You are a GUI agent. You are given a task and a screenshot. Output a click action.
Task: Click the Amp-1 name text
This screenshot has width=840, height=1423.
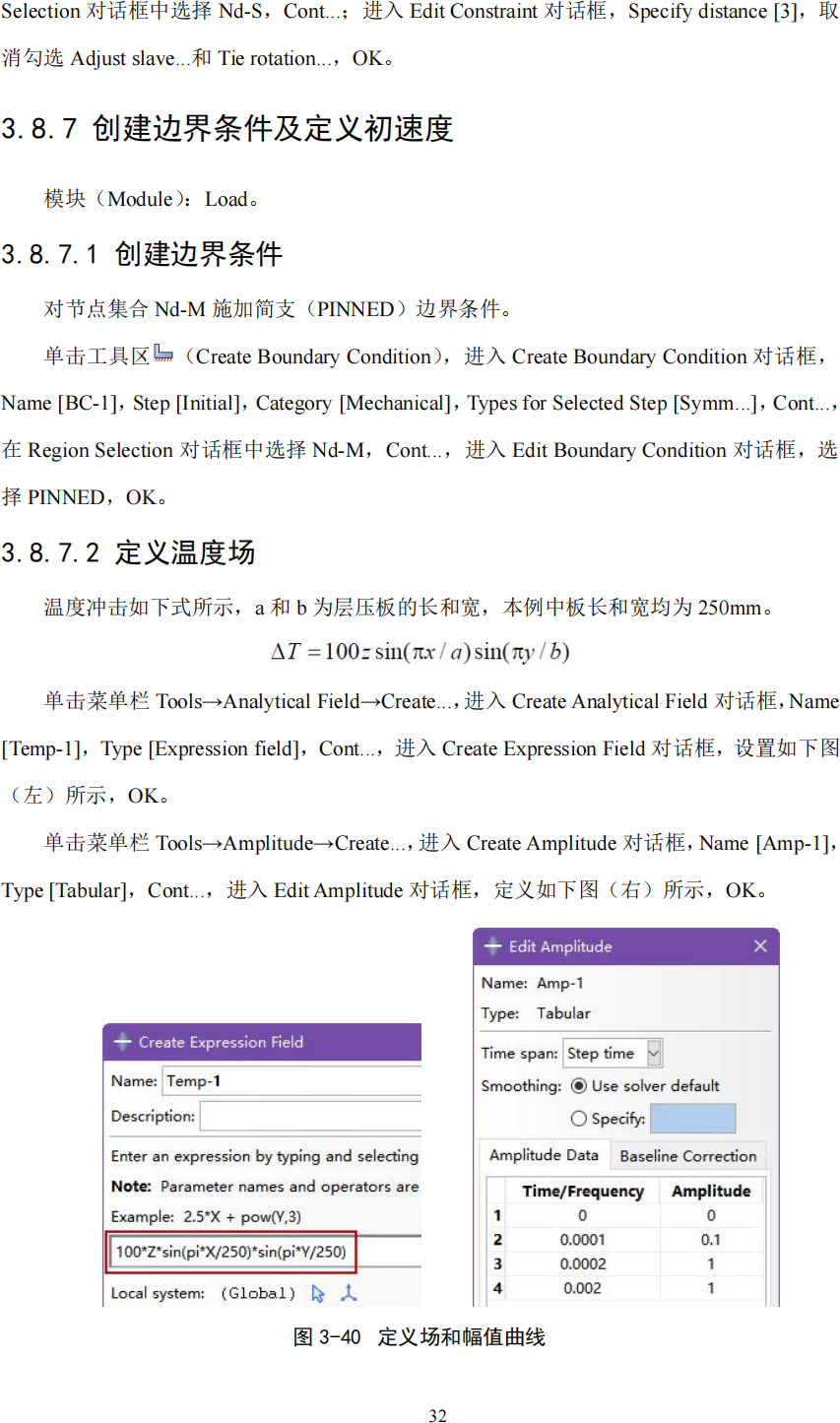[x=560, y=983]
